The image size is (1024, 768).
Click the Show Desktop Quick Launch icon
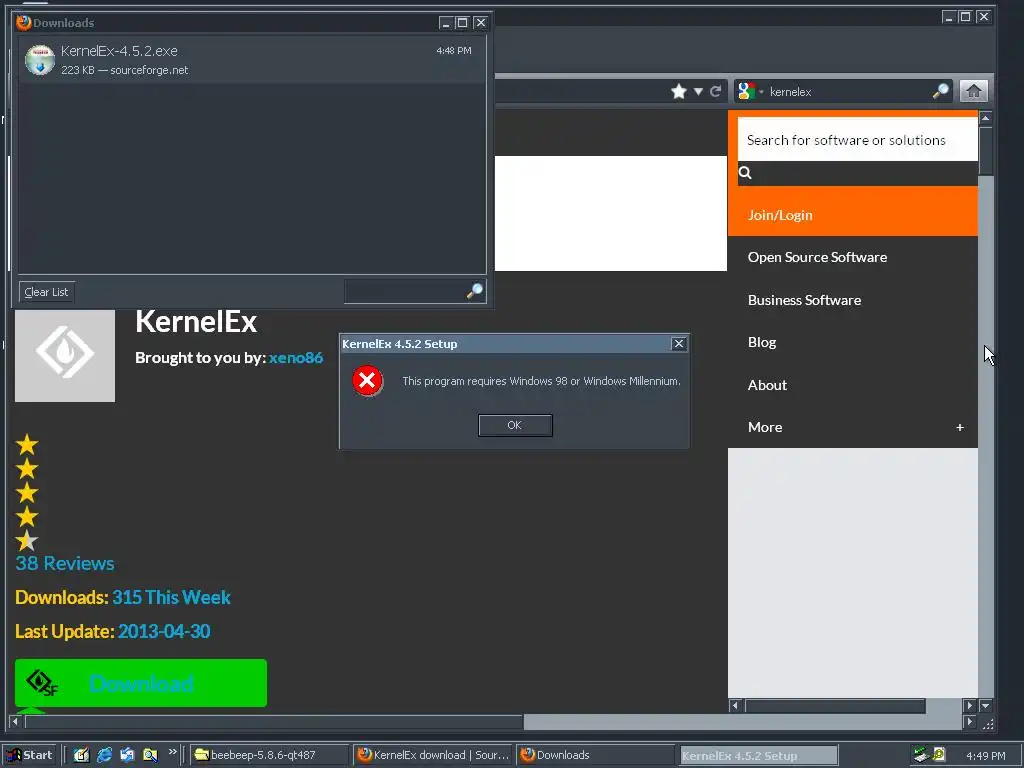pos(81,755)
